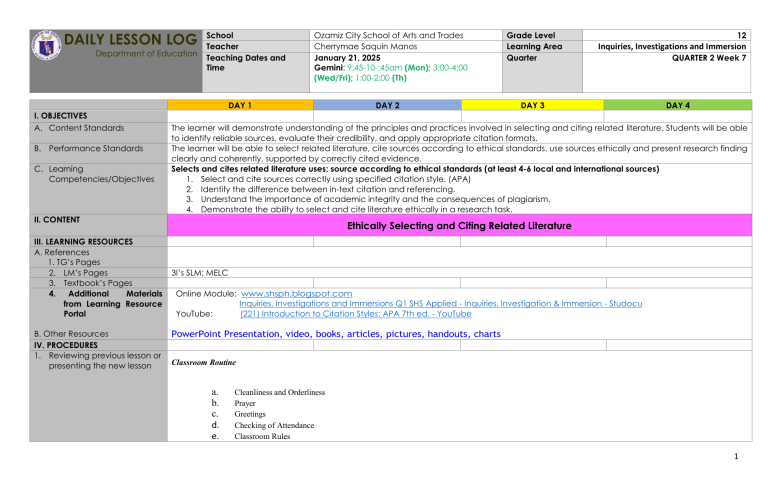The image size is (768, 502).
Task: Click the January 21, 2025 date text
Action: (348, 57)
